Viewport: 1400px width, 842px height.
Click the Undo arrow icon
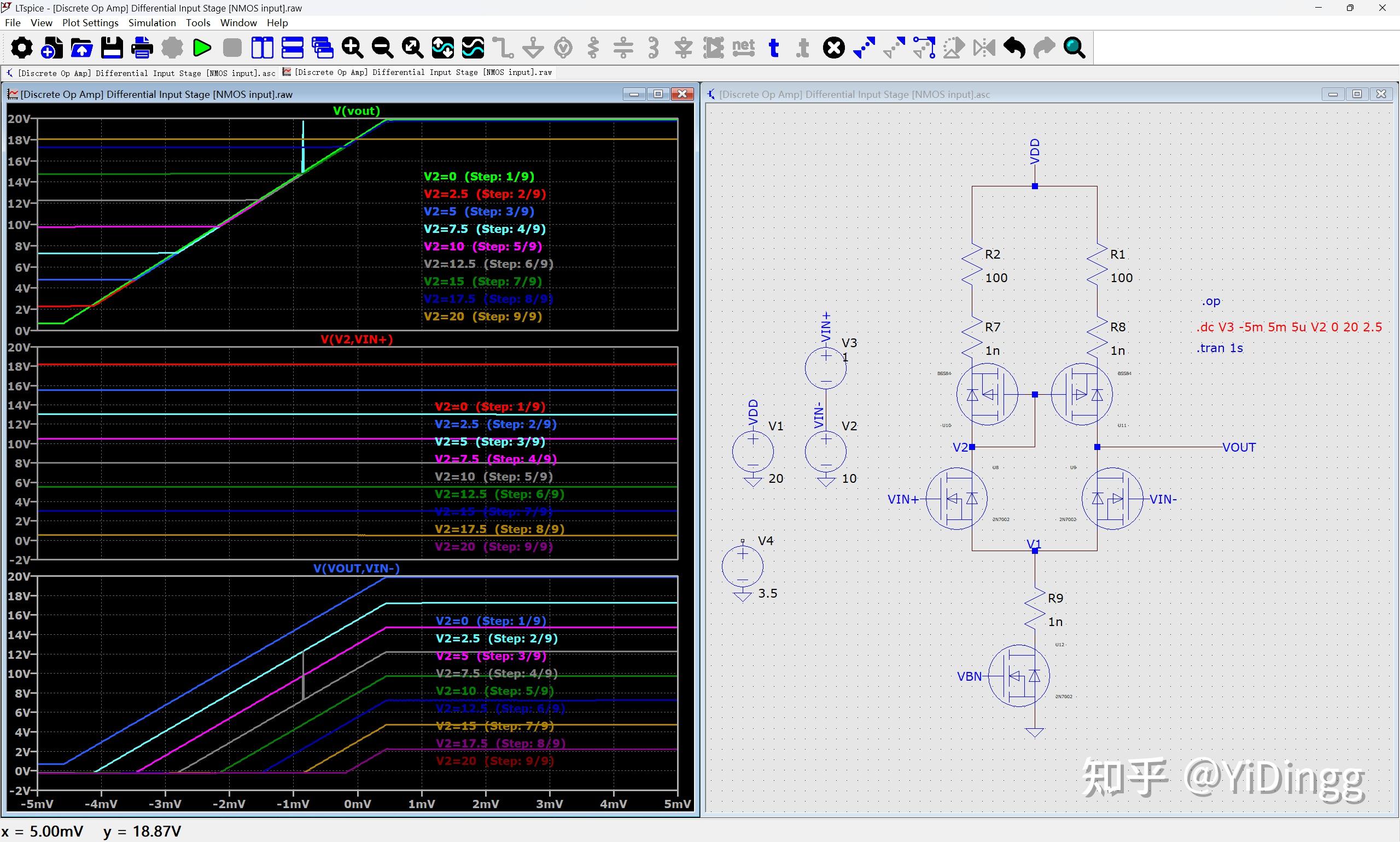(1014, 48)
